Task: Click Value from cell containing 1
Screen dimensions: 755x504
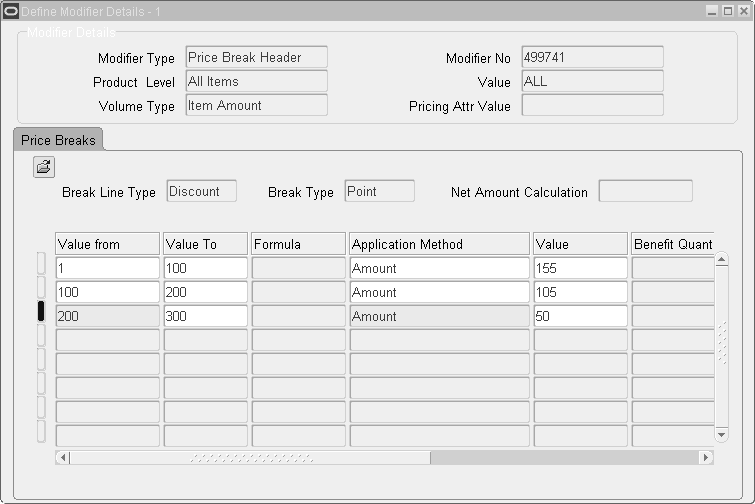Action: coord(107,268)
